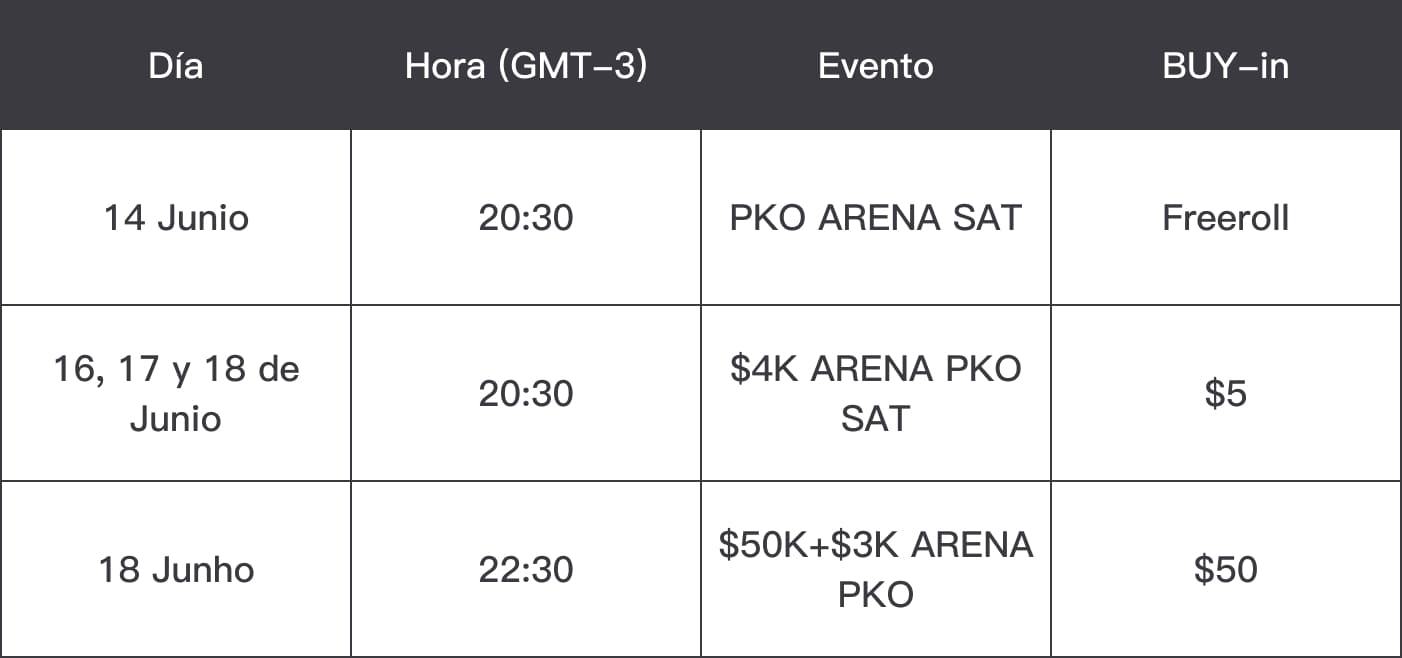Click the BUY-in column header
The width and height of the screenshot is (1402, 658).
[x=1226, y=66]
